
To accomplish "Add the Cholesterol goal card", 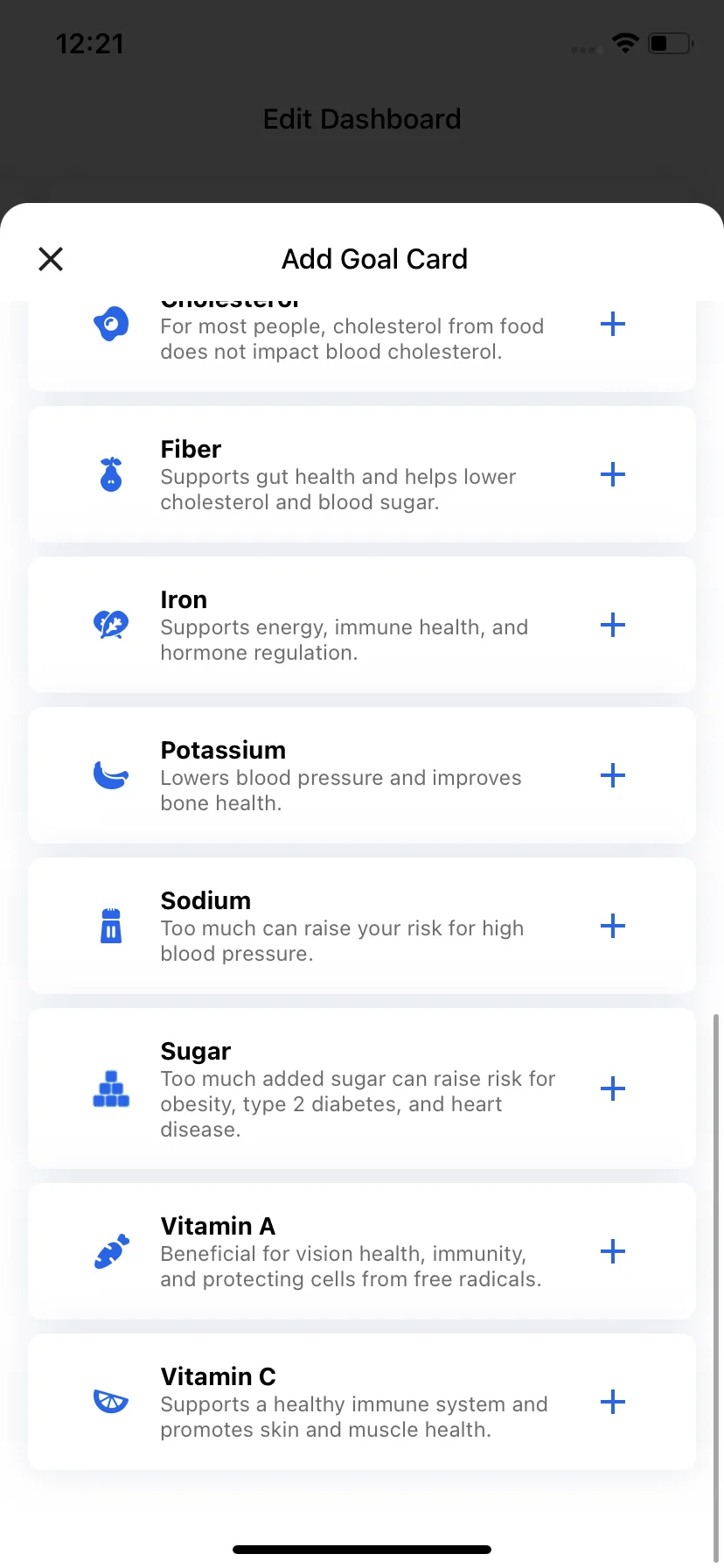I will point(613,325).
